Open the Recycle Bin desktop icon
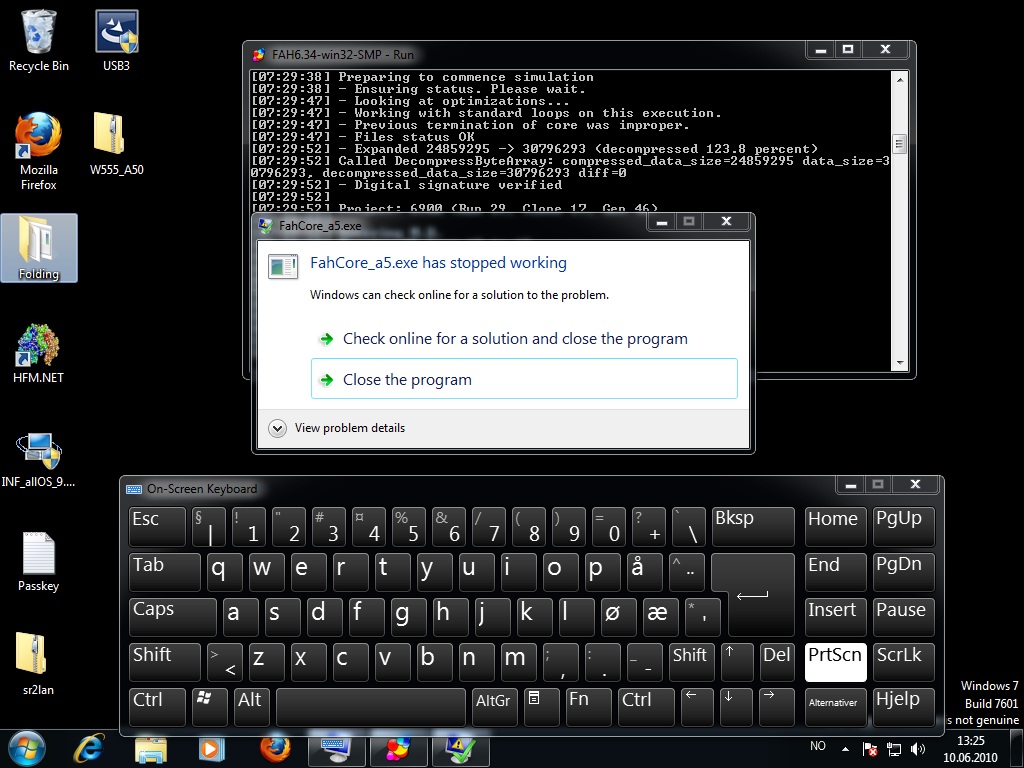 pos(39,40)
